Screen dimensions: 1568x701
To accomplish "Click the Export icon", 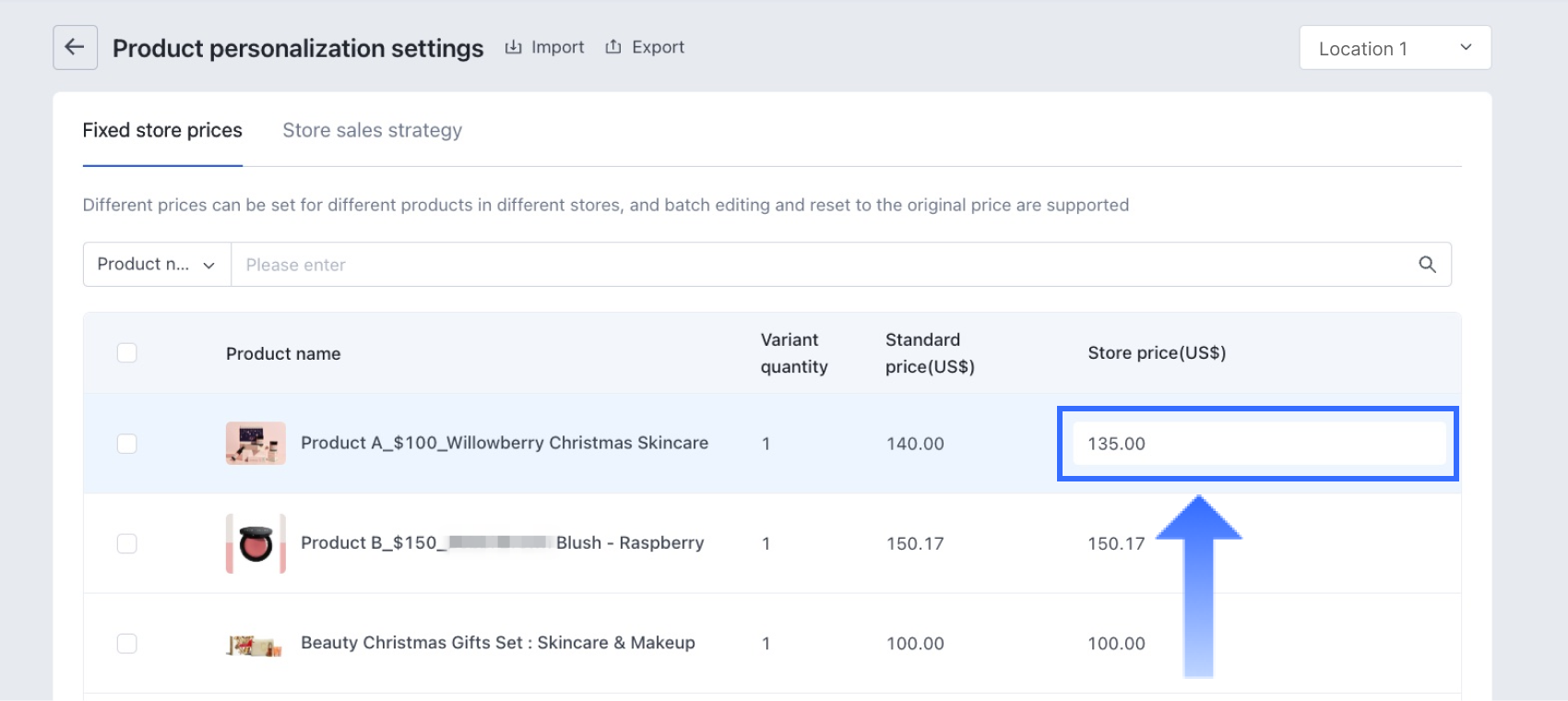I will pos(613,47).
